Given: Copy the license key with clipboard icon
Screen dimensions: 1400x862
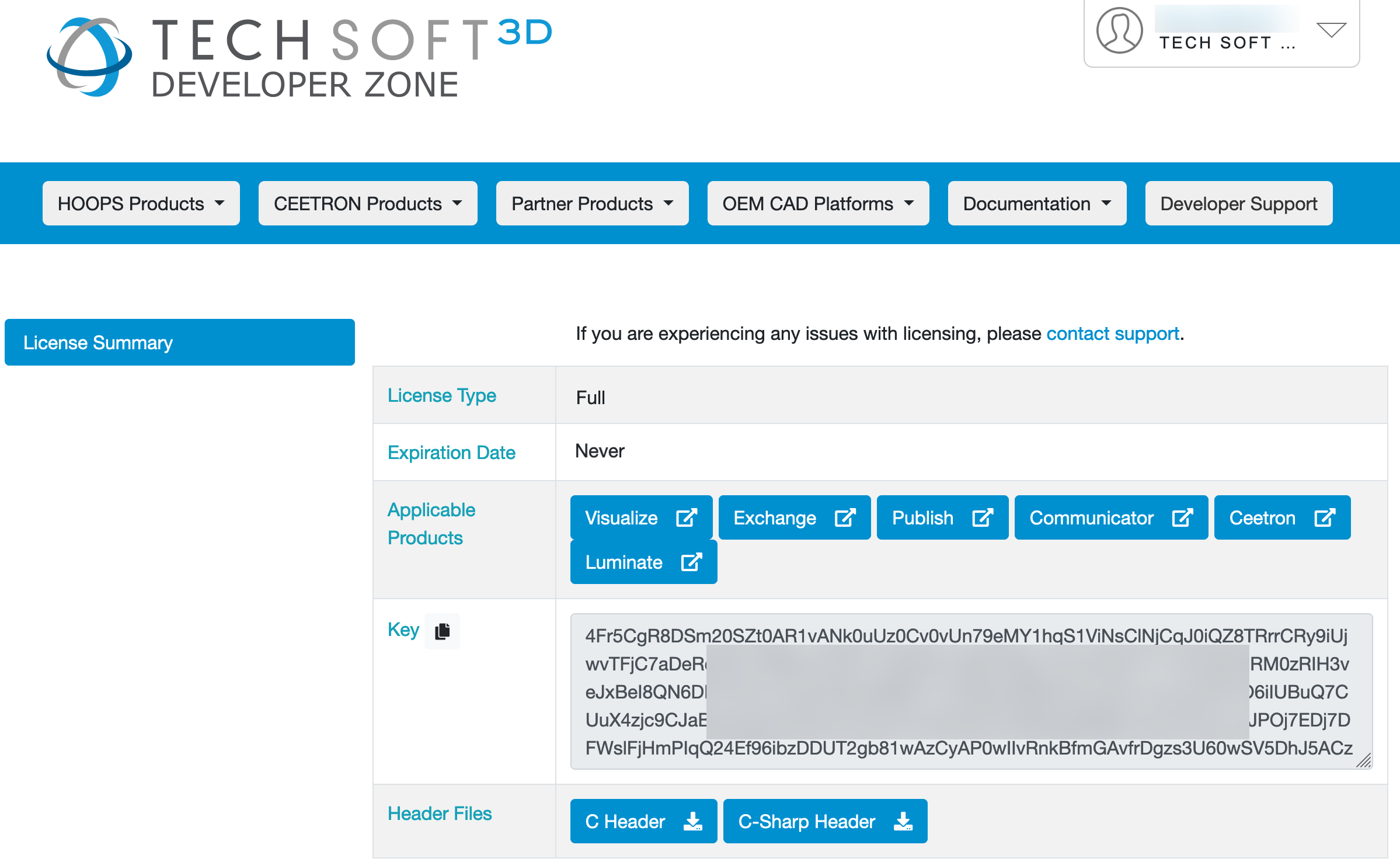Looking at the screenshot, I should point(443,631).
